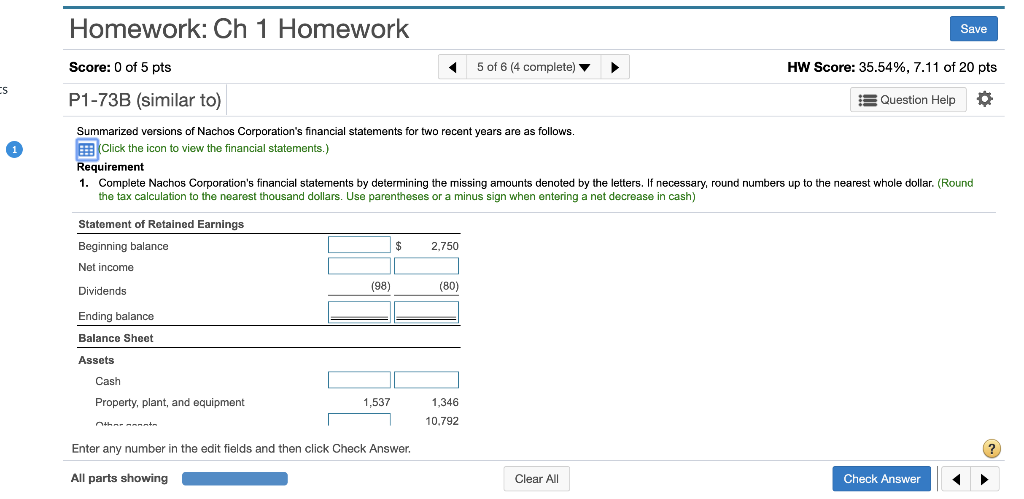Click the 'Requirement' heading

coord(110,167)
